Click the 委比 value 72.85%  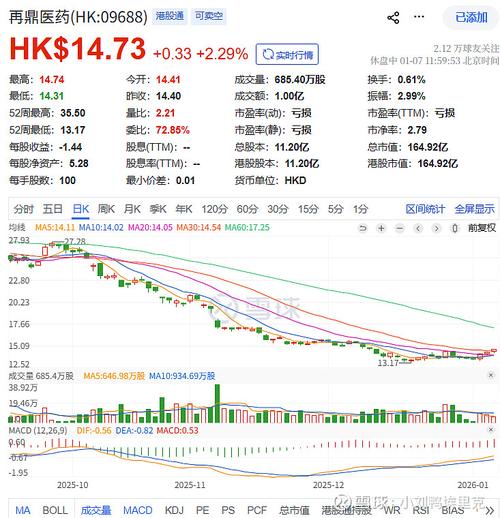coord(173,130)
